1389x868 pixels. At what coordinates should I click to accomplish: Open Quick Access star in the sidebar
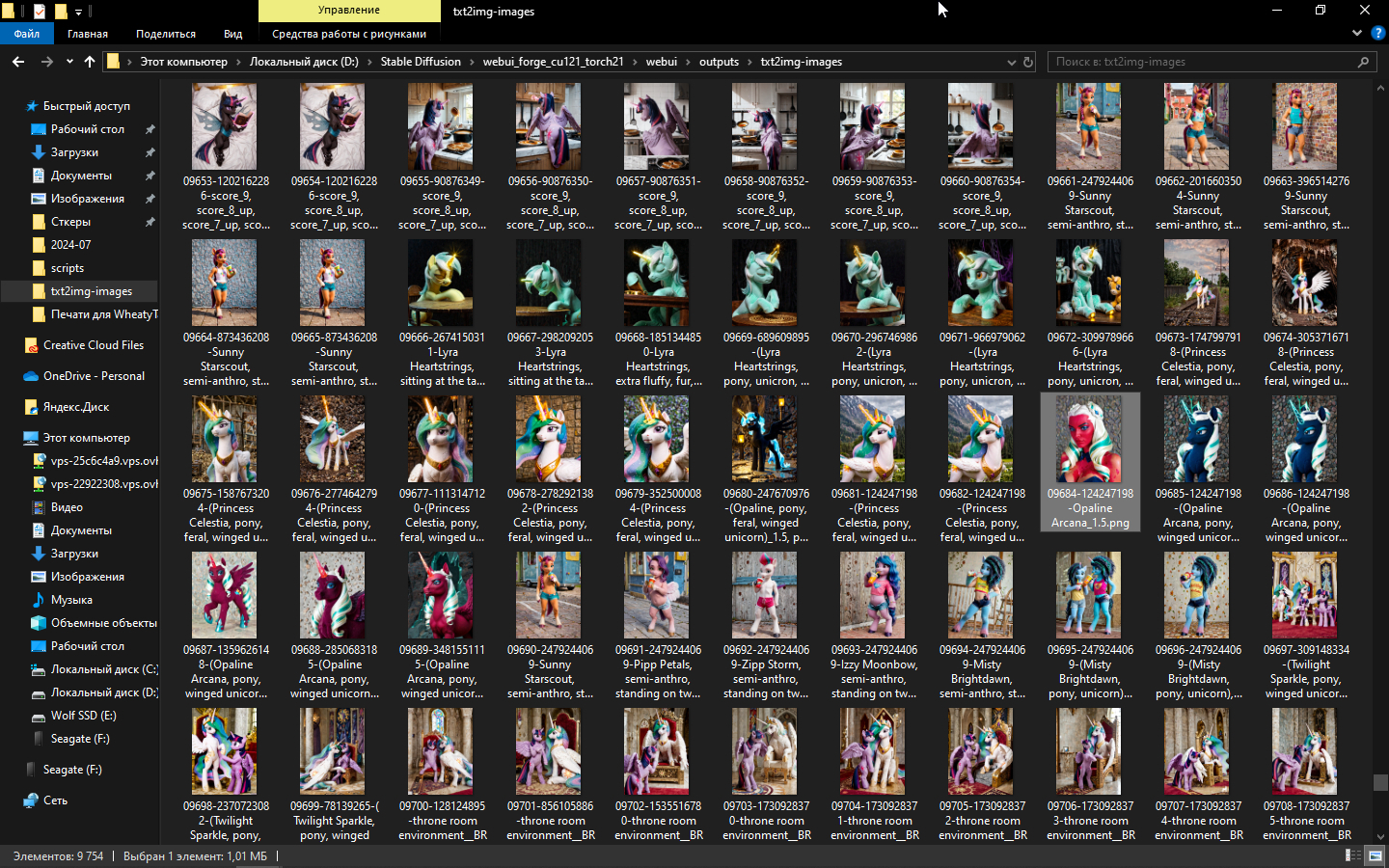click(32, 106)
